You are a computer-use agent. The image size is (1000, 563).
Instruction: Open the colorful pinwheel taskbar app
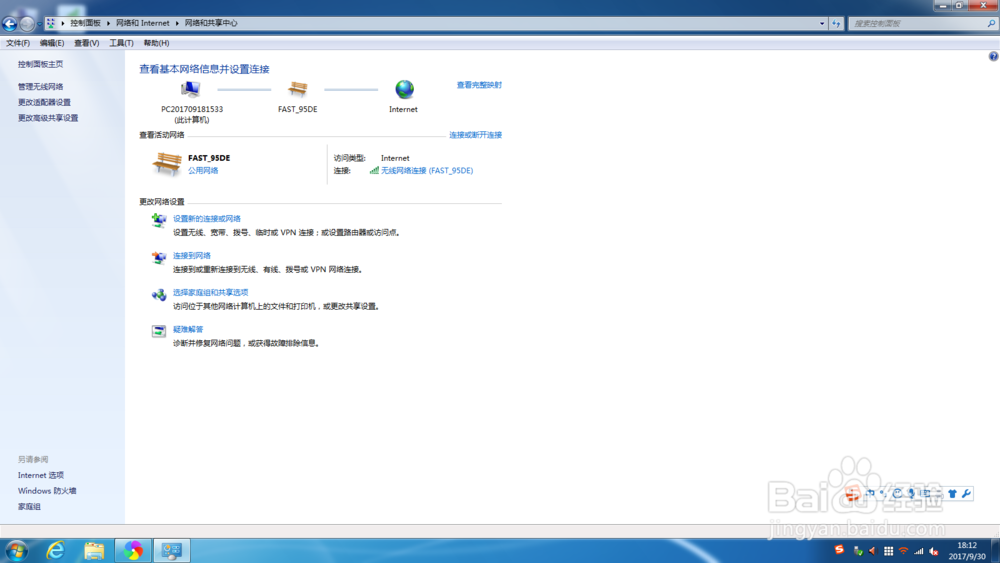[x=133, y=550]
